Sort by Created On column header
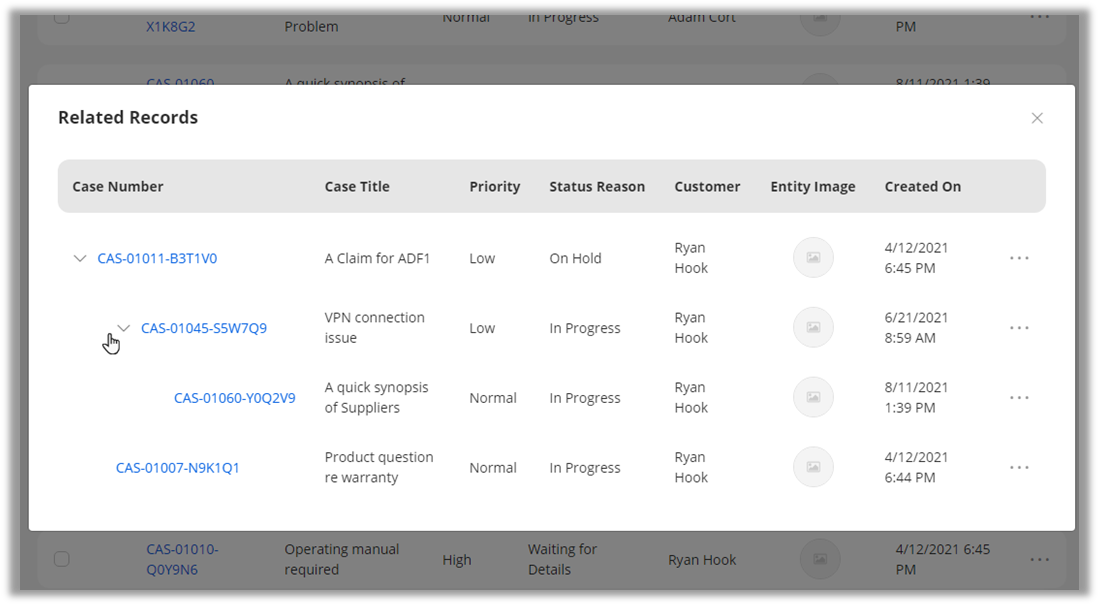 tap(923, 186)
